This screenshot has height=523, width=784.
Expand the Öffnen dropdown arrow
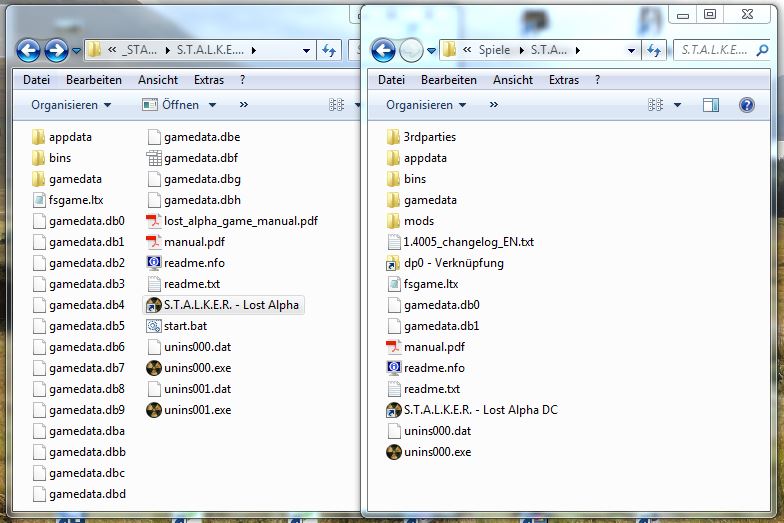pyautogui.click(x=212, y=105)
